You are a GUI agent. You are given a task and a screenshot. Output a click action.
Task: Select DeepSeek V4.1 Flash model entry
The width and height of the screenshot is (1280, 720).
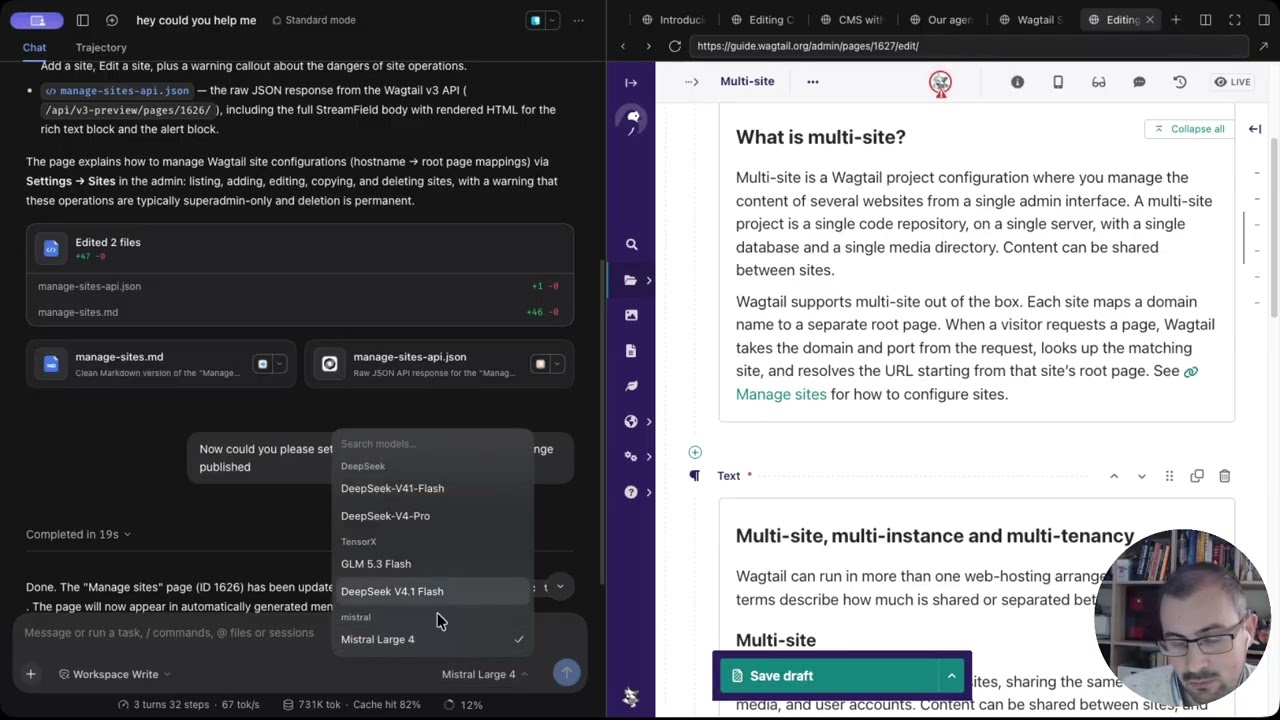[x=432, y=591]
